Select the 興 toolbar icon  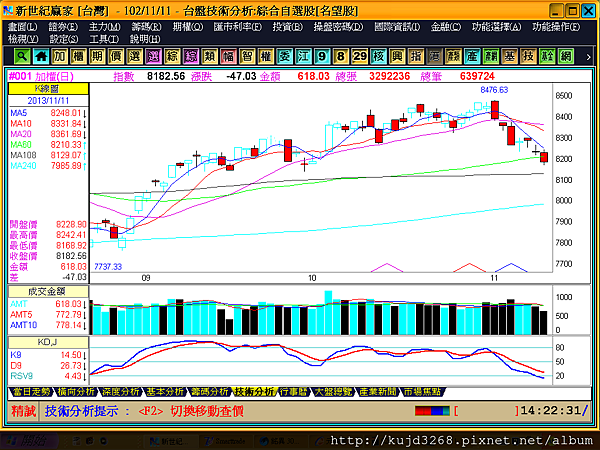[x=397, y=57]
